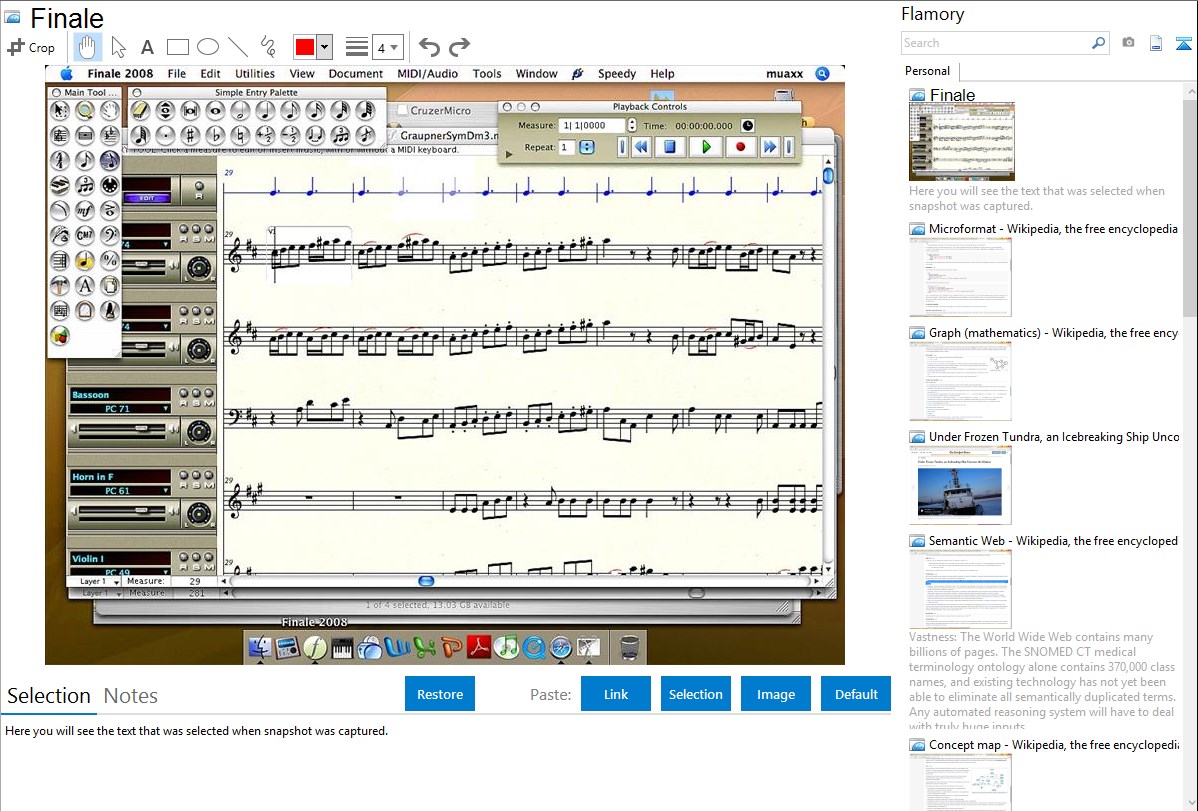Select the grace note in Simple Entry Palette
Viewport: 1198px width, 811px height.
coord(365,136)
